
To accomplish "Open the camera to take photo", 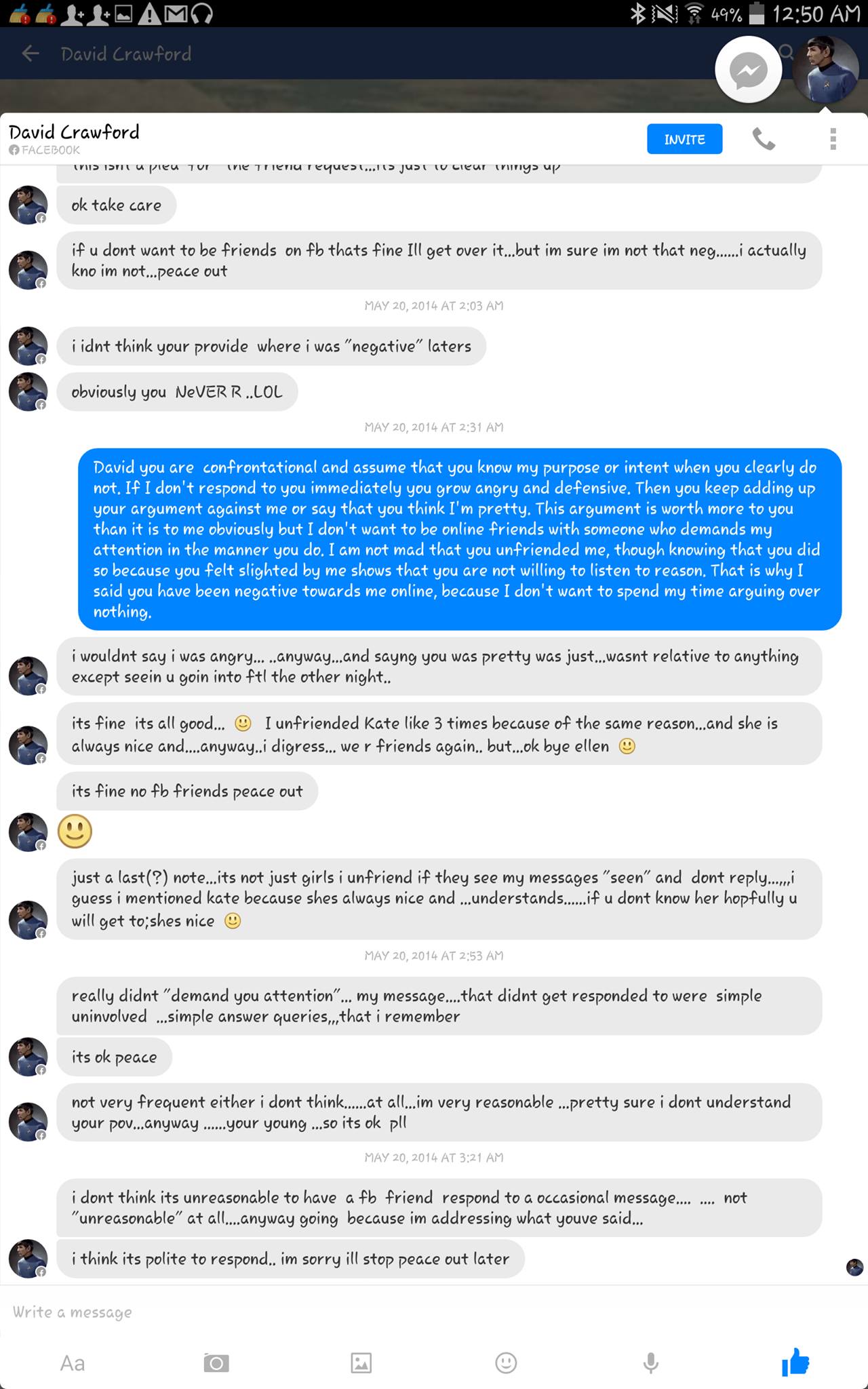I will click(x=216, y=1363).
